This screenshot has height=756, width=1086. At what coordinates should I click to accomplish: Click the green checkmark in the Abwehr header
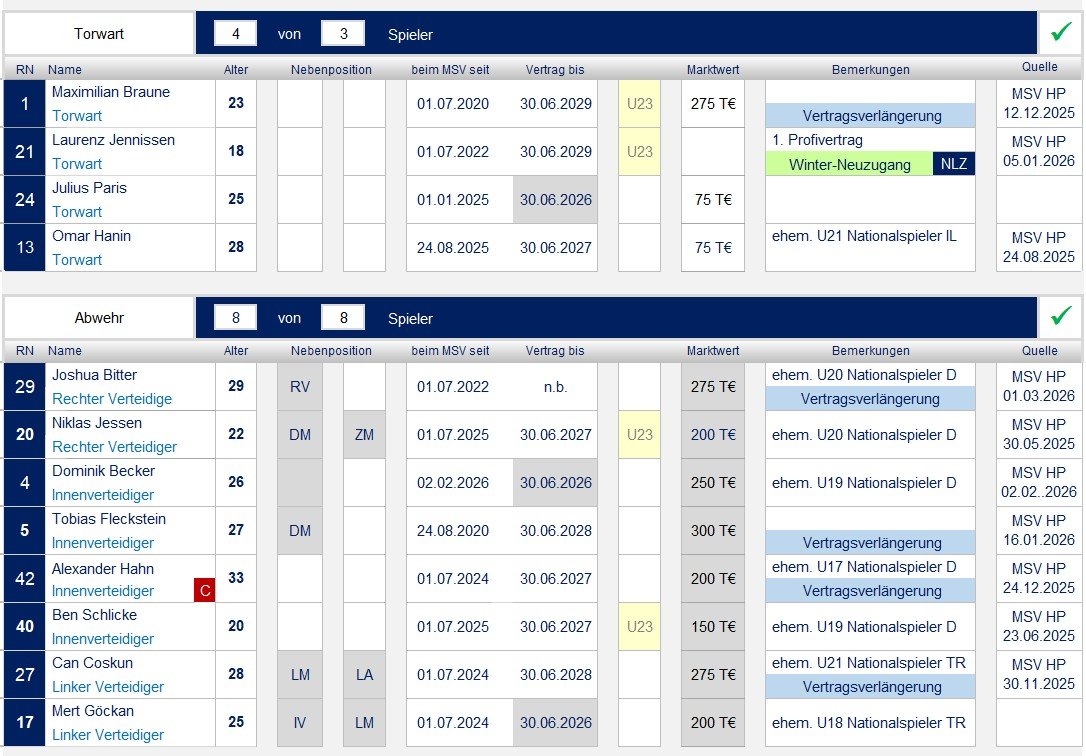pos(1060,317)
